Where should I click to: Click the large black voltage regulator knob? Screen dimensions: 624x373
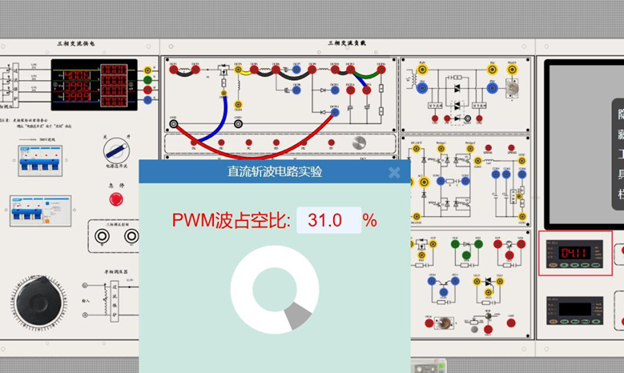click(38, 301)
